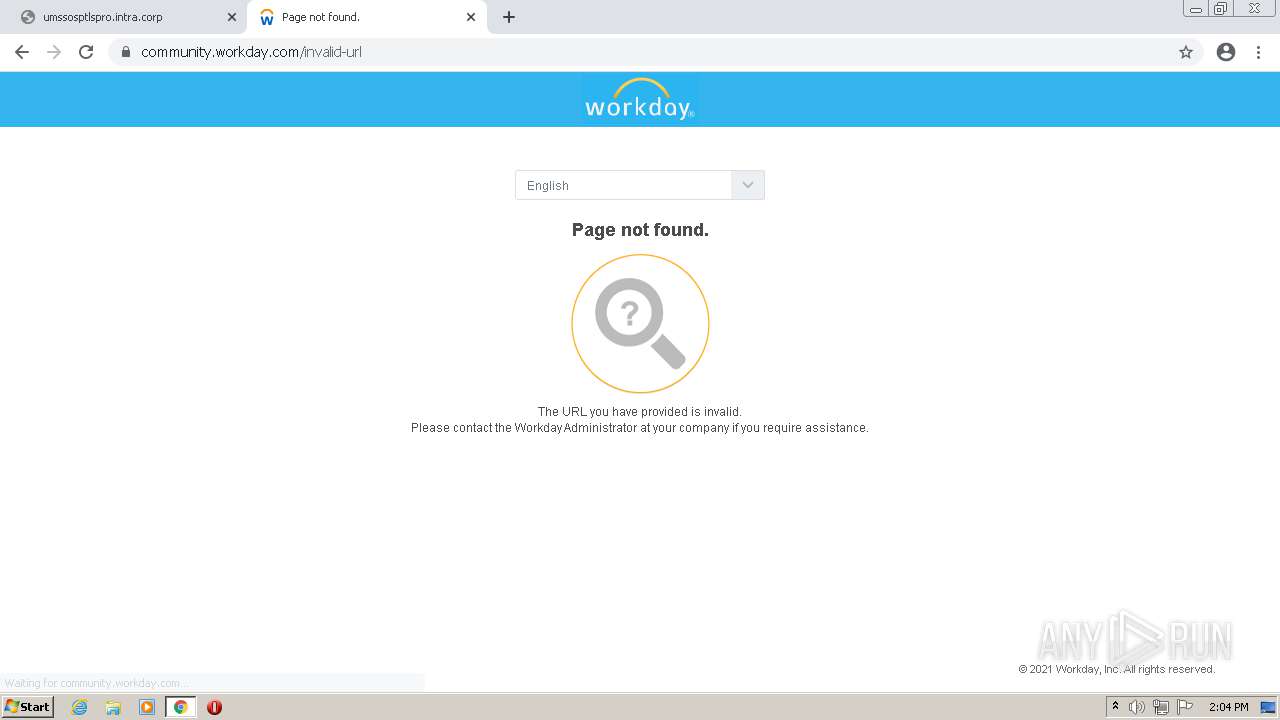Open the Action Center flag icon
The height and width of the screenshot is (720, 1280).
click(x=1185, y=707)
